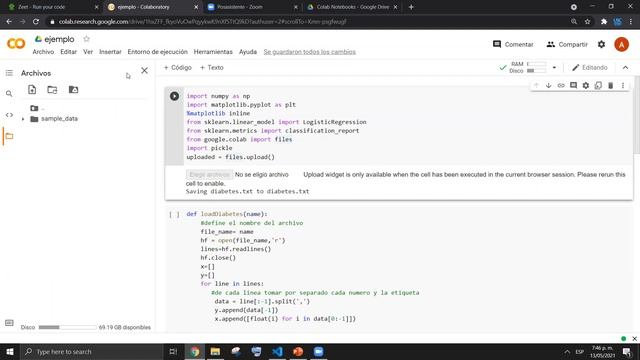Run the first code cell

click(174, 96)
